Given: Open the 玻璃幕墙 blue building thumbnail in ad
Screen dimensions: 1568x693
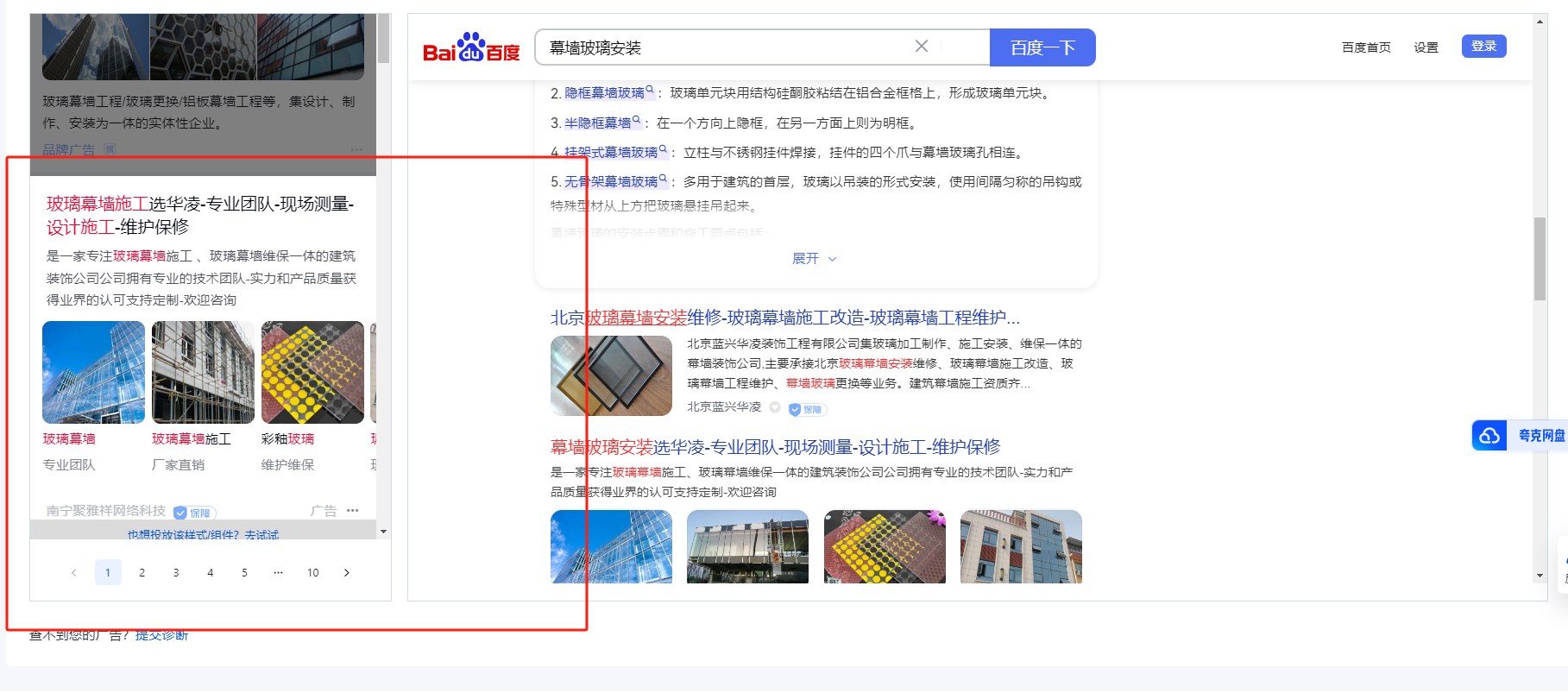Looking at the screenshot, I should [x=93, y=372].
